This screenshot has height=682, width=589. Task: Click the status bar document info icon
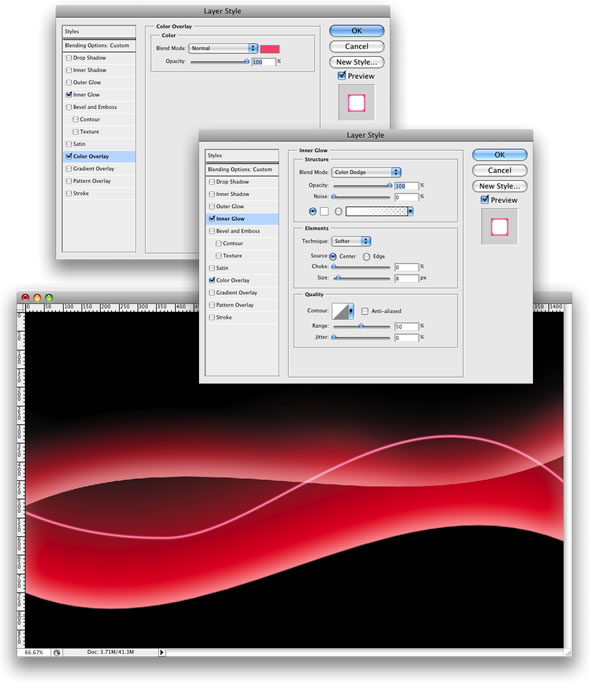(x=57, y=652)
